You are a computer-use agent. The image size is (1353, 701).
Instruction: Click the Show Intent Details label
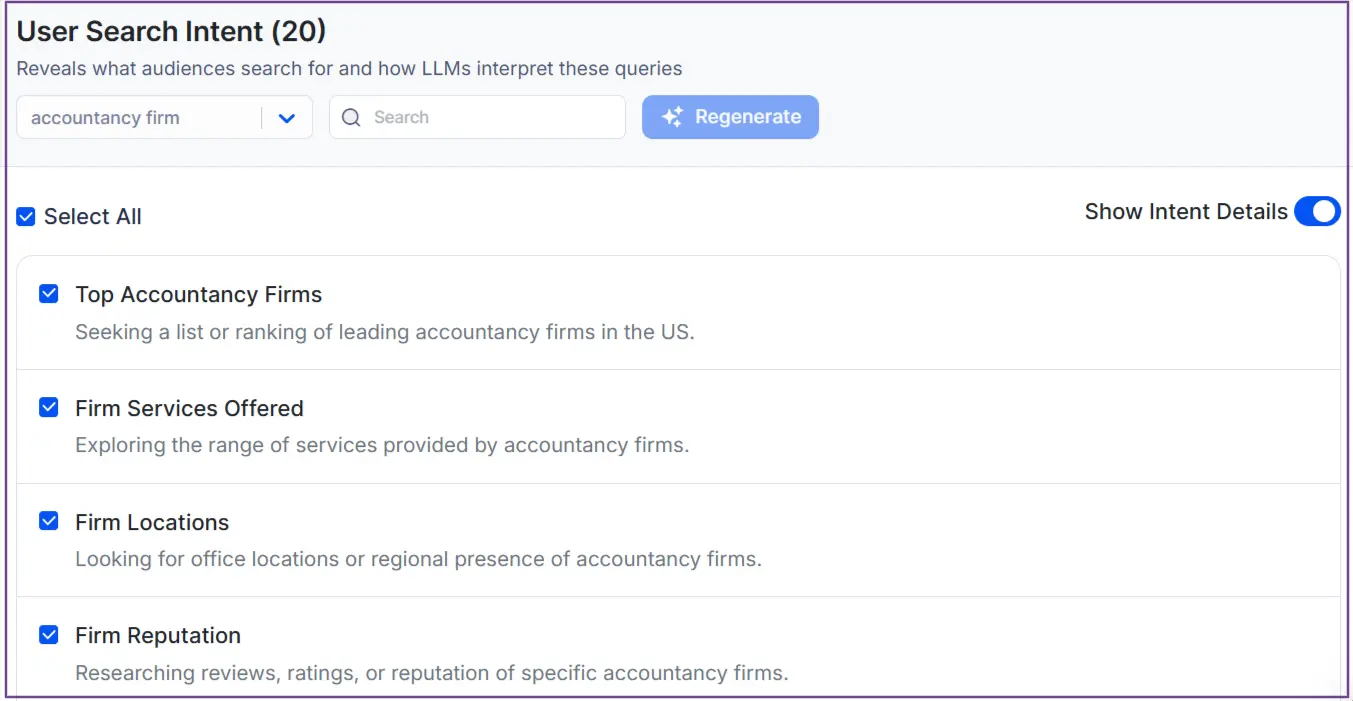click(1186, 211)
